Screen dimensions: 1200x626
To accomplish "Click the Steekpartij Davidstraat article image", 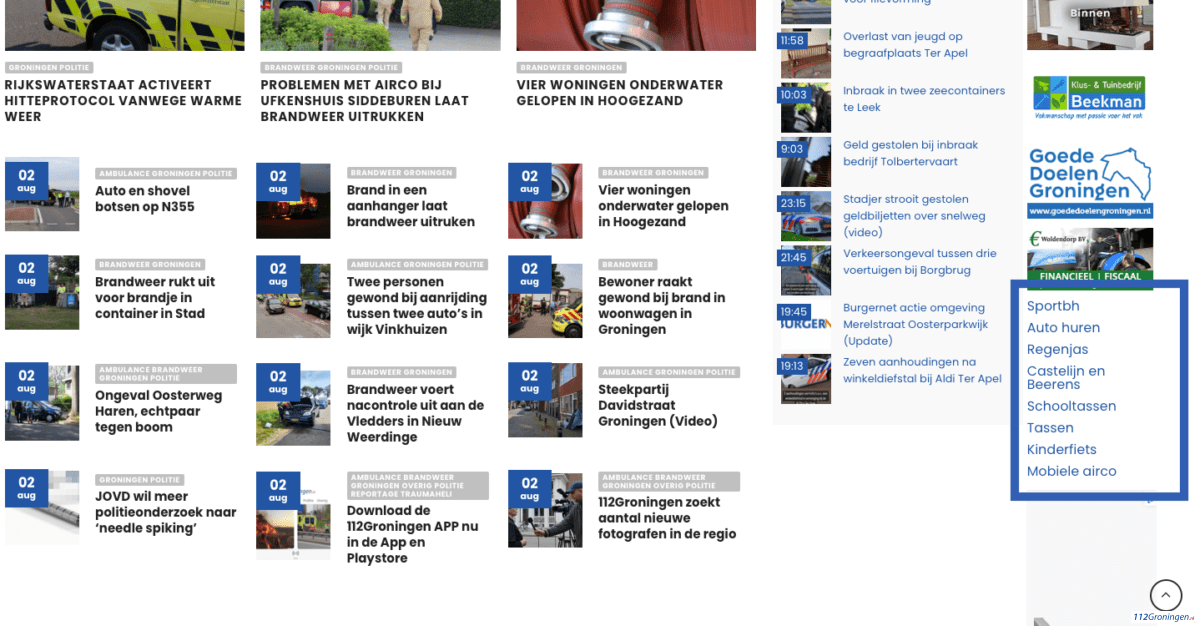I will (545, 400).
